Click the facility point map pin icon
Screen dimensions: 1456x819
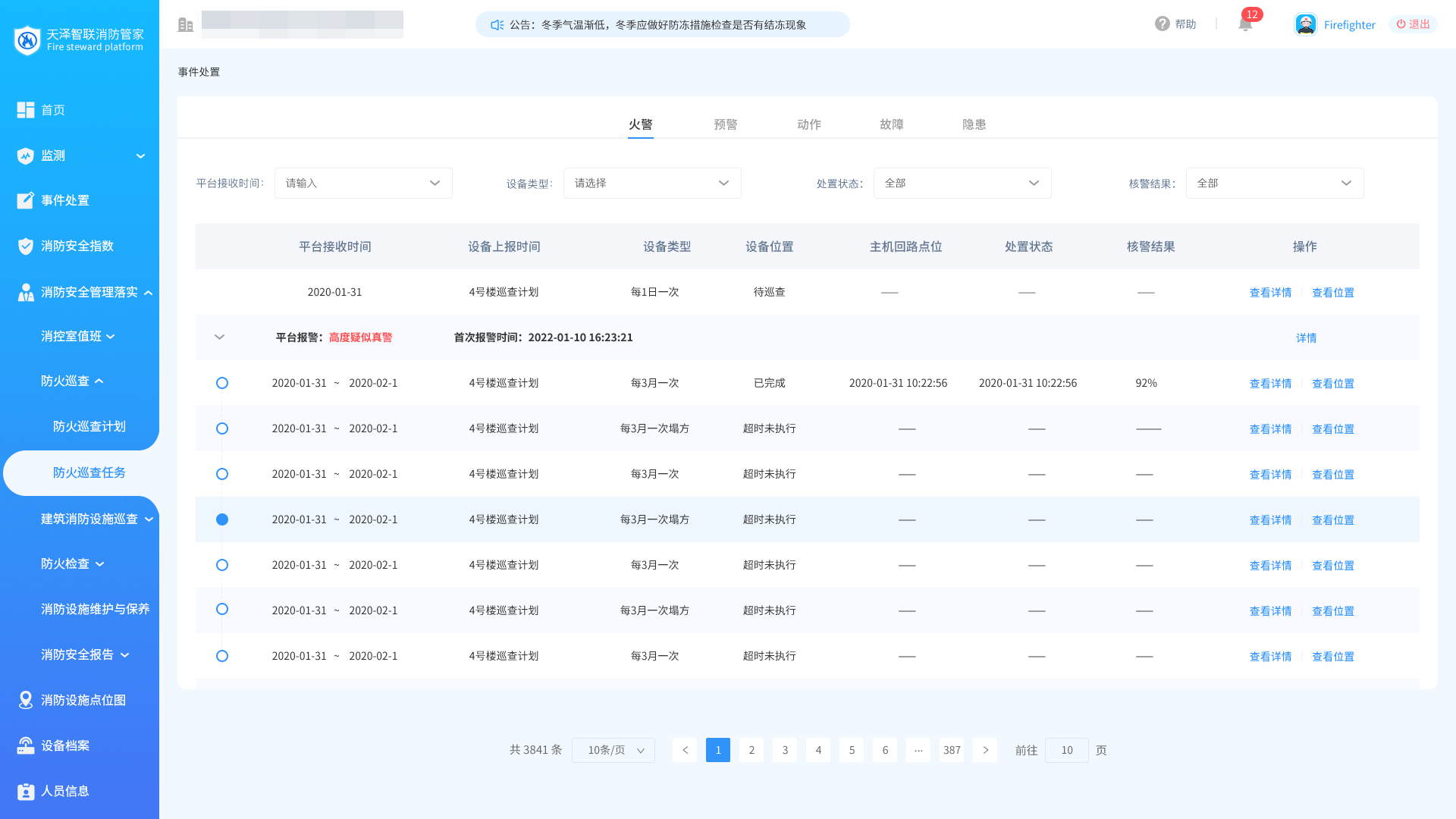[26, 700]
